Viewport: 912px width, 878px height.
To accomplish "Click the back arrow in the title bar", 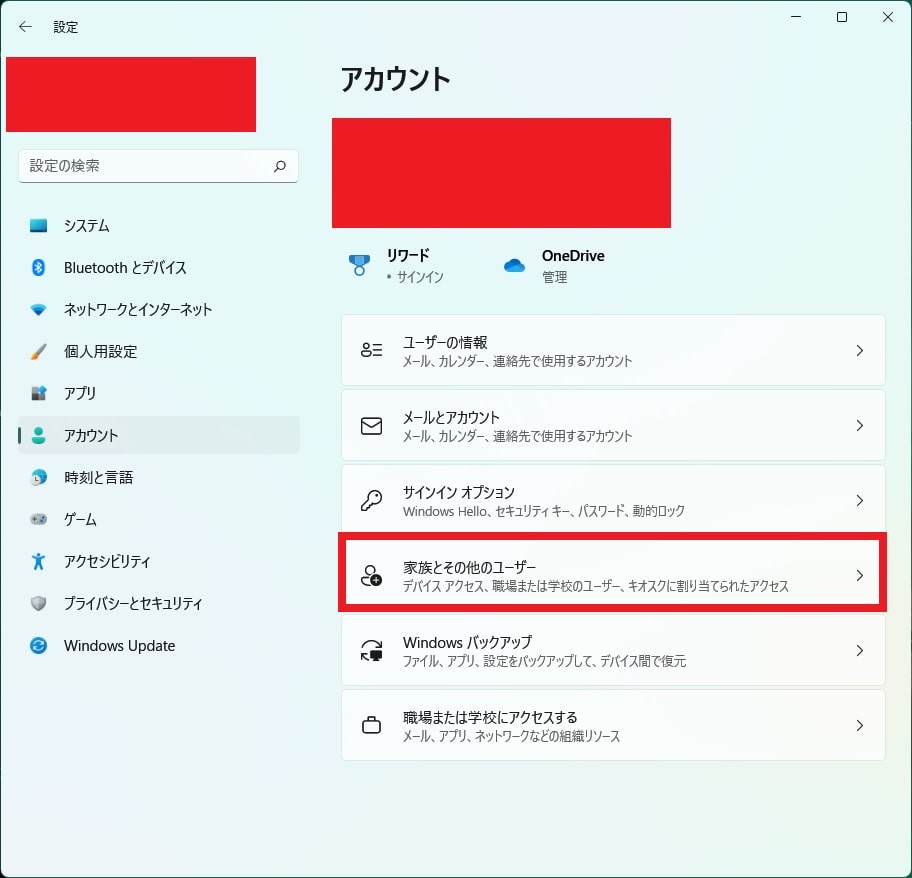I will tap(25, 27).
